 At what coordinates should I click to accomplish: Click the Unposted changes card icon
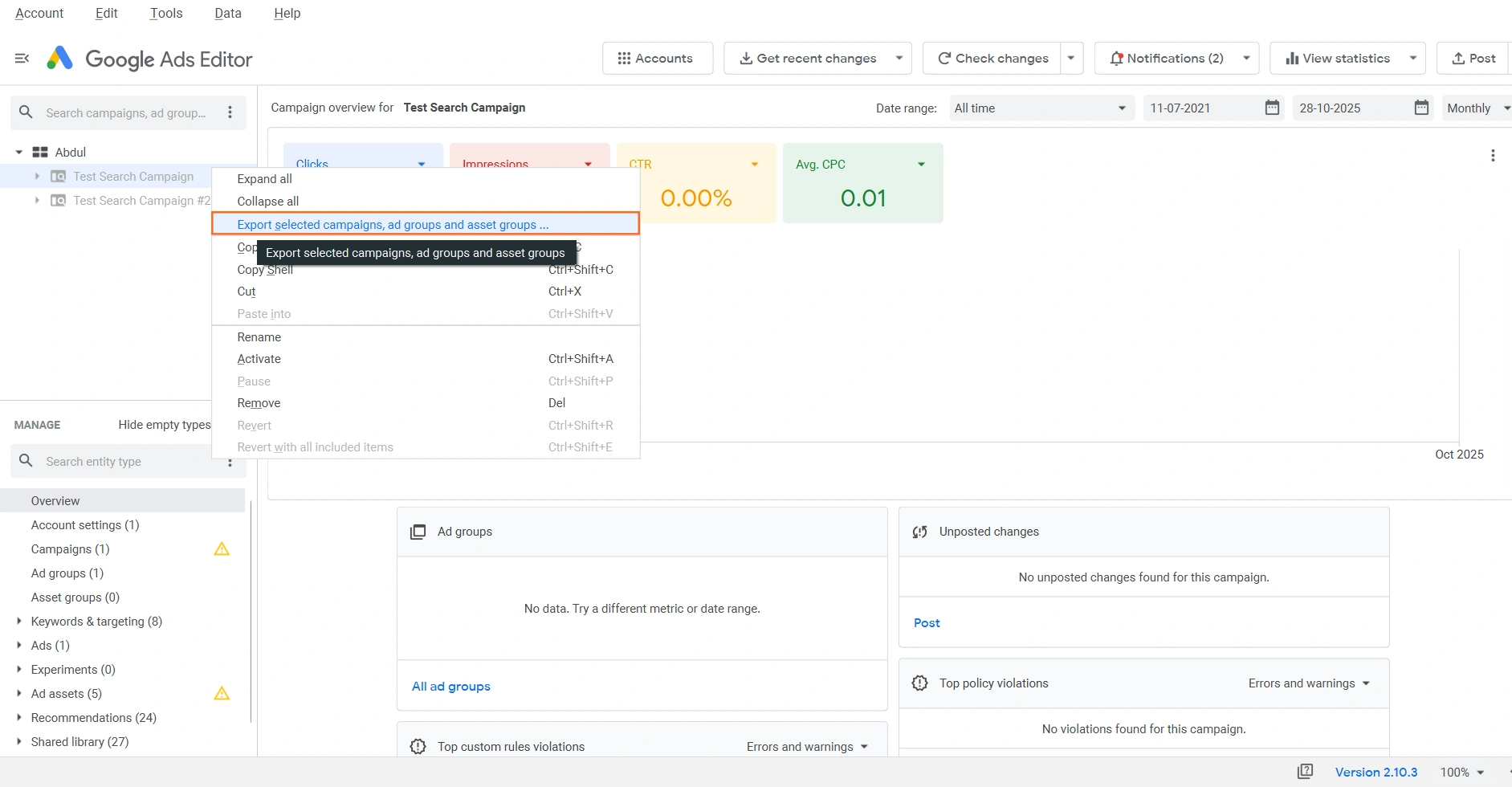point(920,532)
